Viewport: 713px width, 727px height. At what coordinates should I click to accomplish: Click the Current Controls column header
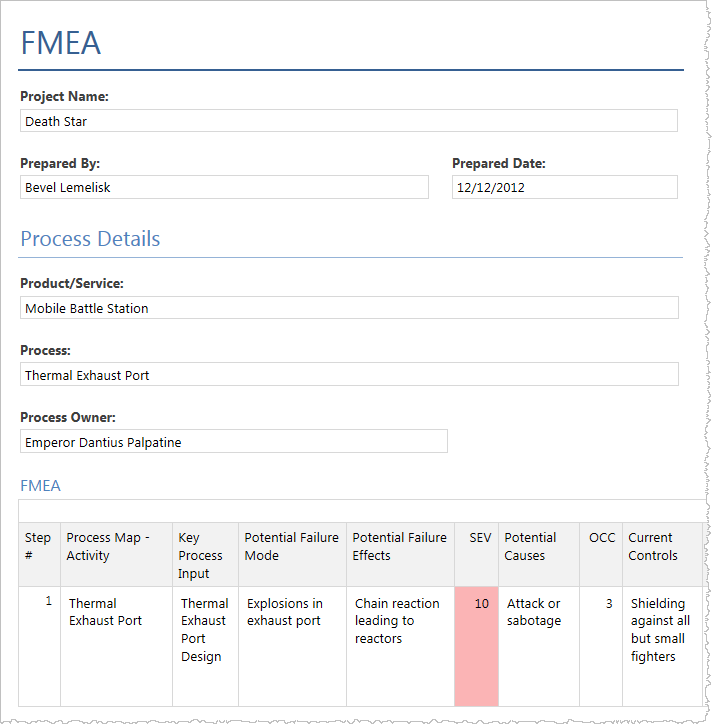(660, 554)
